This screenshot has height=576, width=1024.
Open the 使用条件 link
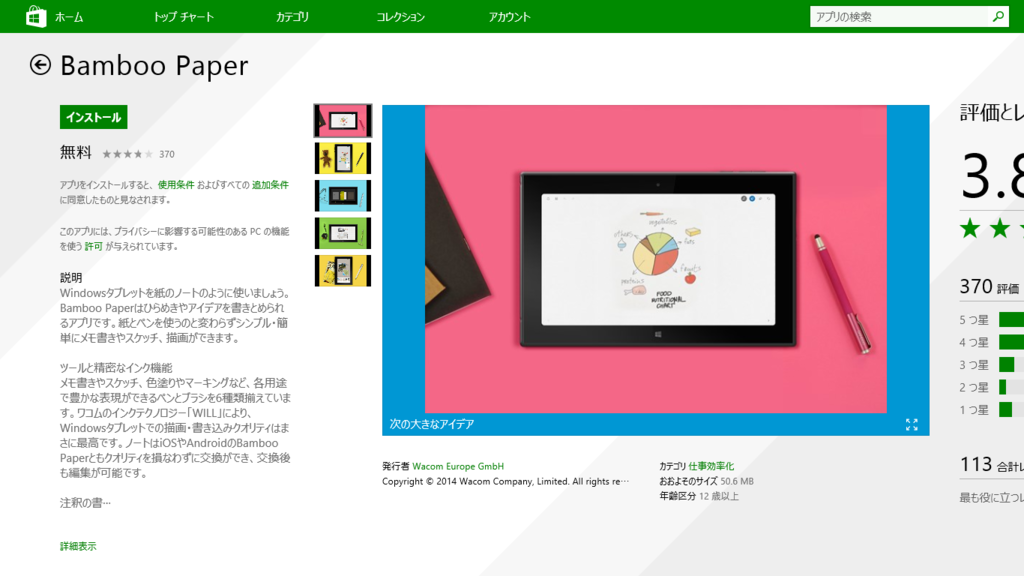click(176, 185)
